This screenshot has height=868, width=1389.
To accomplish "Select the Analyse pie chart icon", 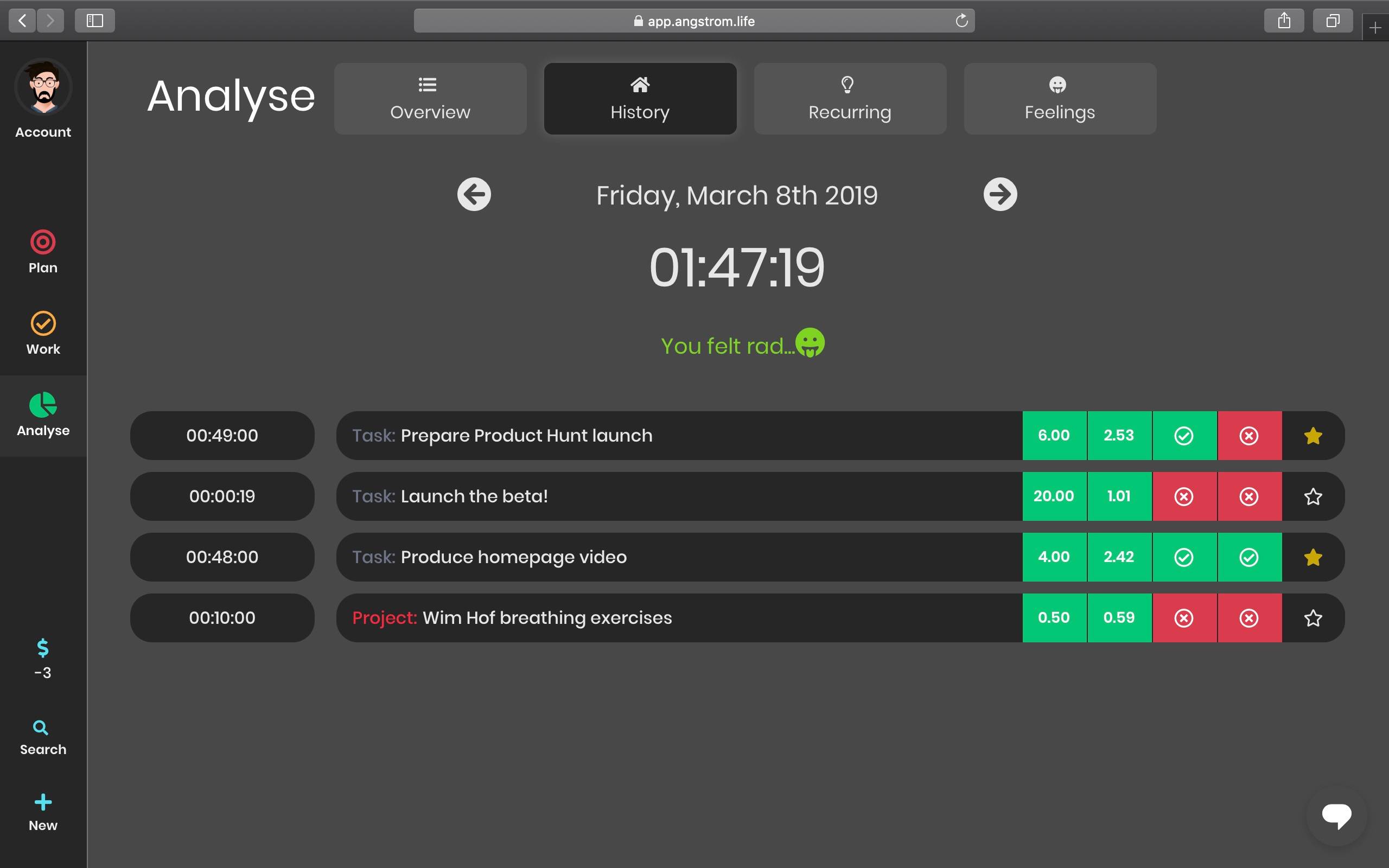I will pyautogui.click(x=42, y=412).
